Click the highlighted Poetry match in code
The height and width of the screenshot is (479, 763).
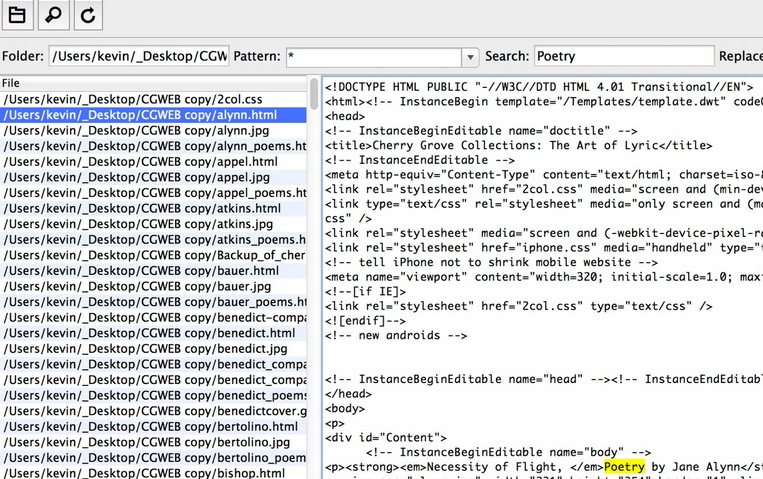click(x=624, y=467)
